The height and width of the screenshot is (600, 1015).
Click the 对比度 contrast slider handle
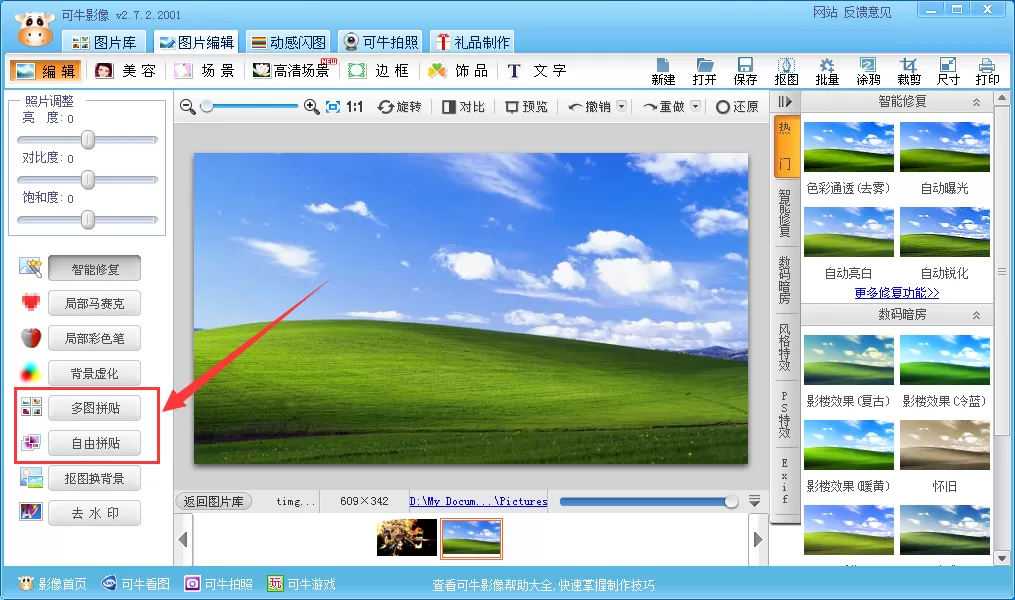[88, 180]
